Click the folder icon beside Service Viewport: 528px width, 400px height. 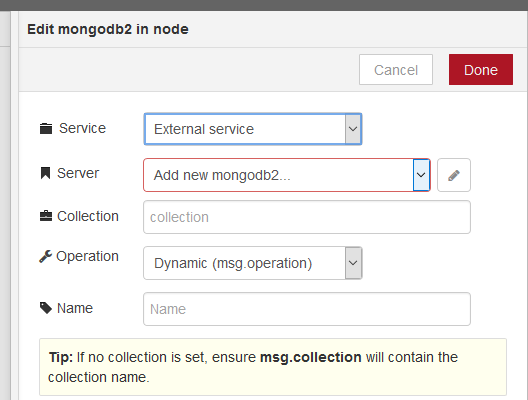(x=46, y=129)
